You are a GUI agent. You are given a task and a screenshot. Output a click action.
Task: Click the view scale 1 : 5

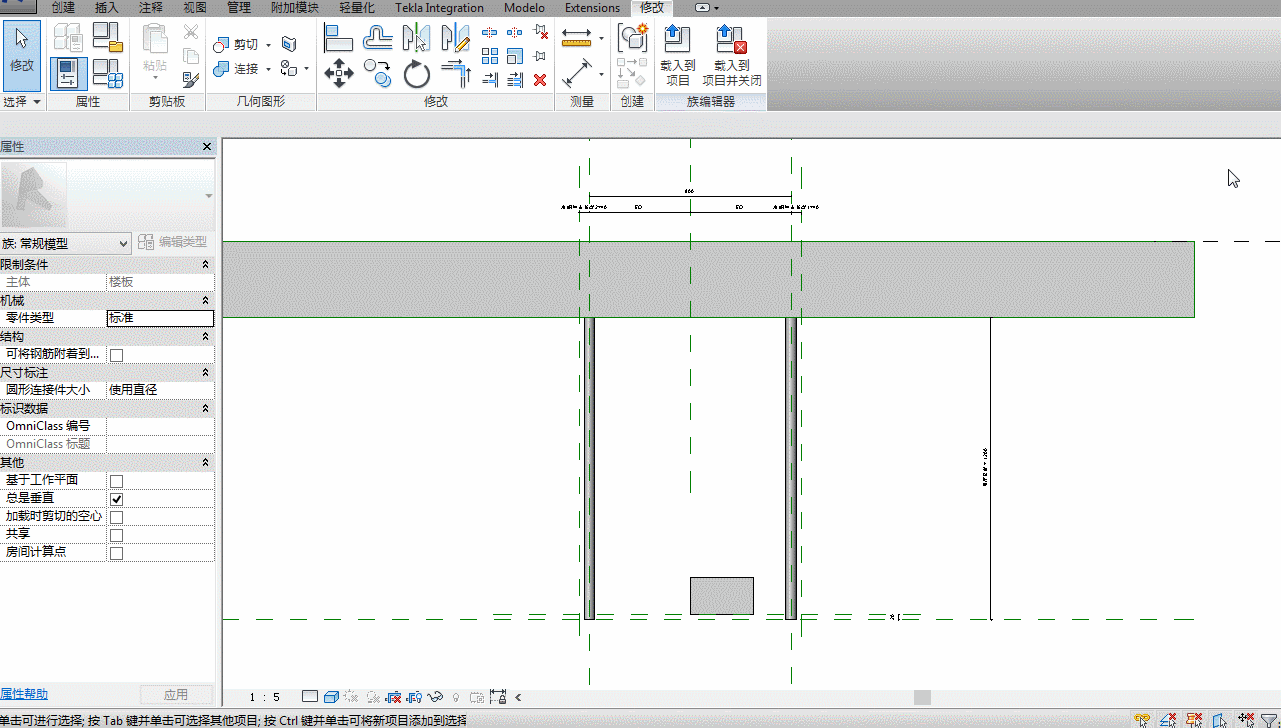264,697
